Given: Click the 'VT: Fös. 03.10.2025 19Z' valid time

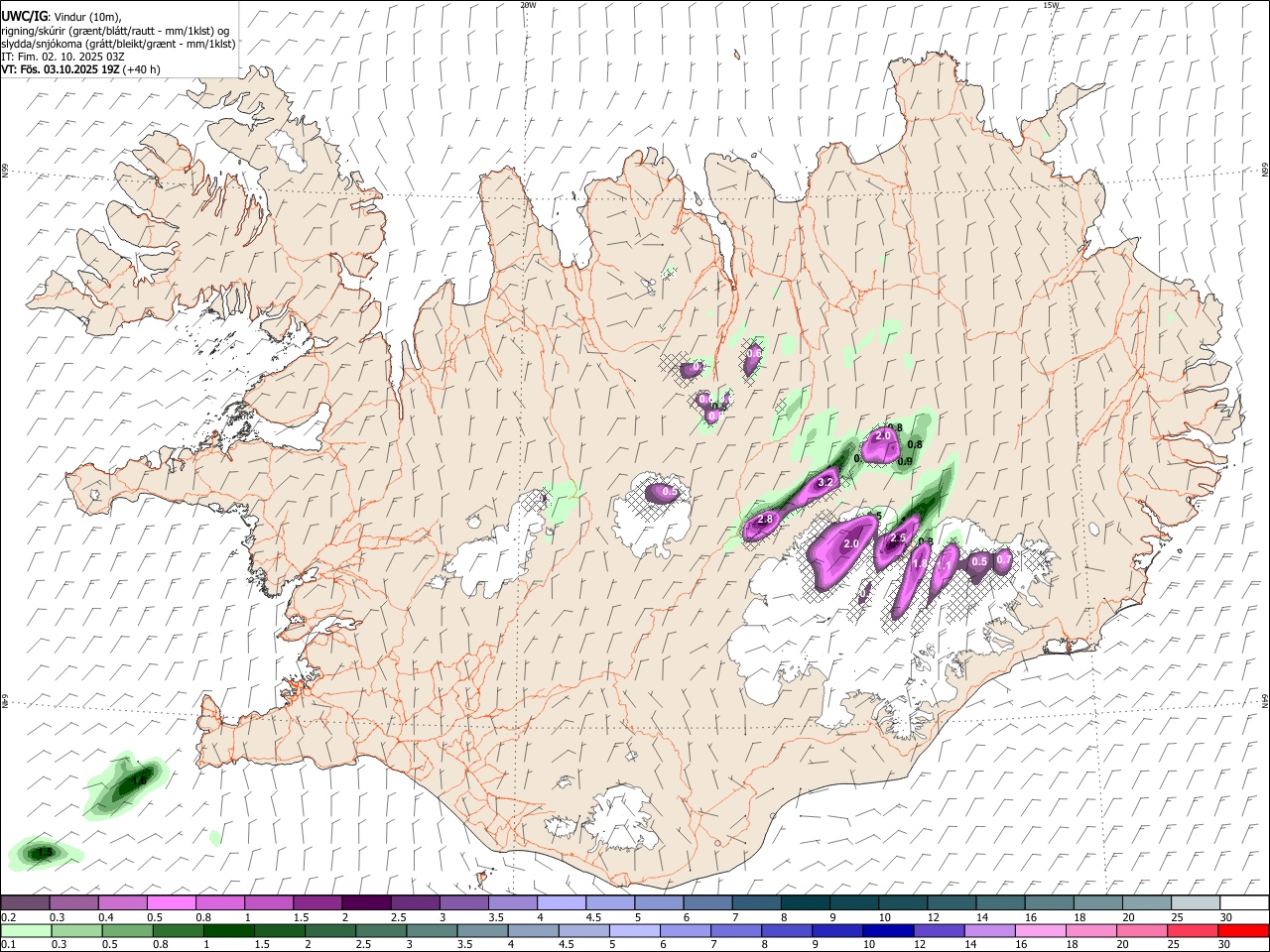Looking at the screenshot, I should point(61,69).
